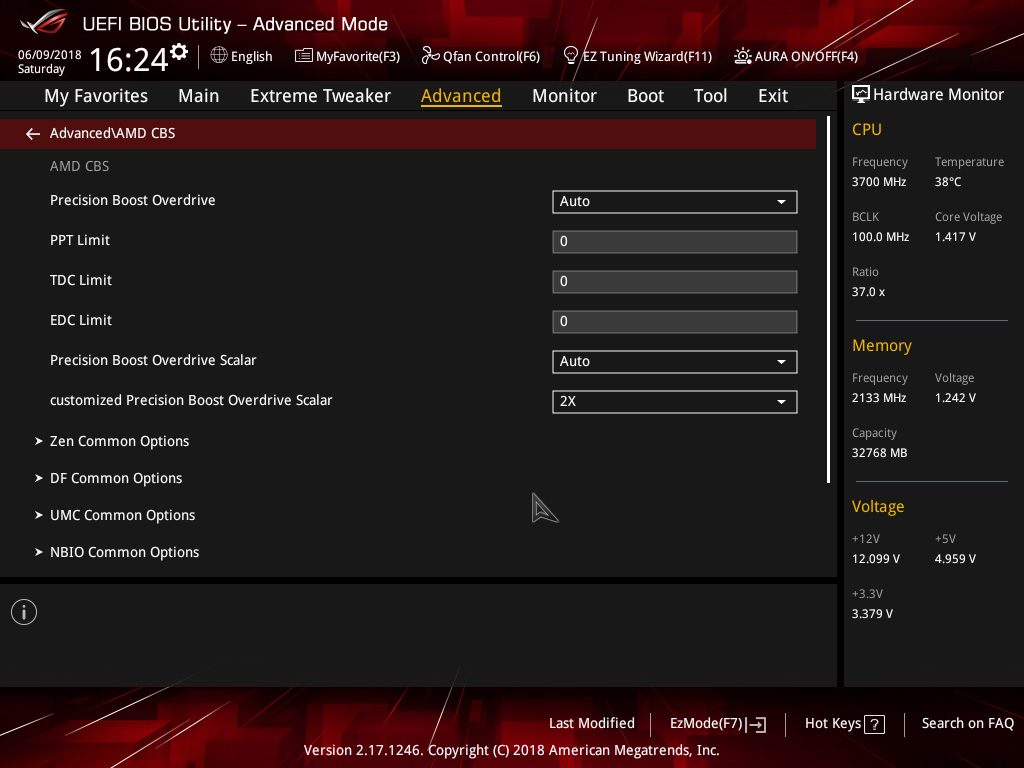Click the Precision Boost Overdrive label
Viewport: 1024px width, 768px height.
coord(133,200)
